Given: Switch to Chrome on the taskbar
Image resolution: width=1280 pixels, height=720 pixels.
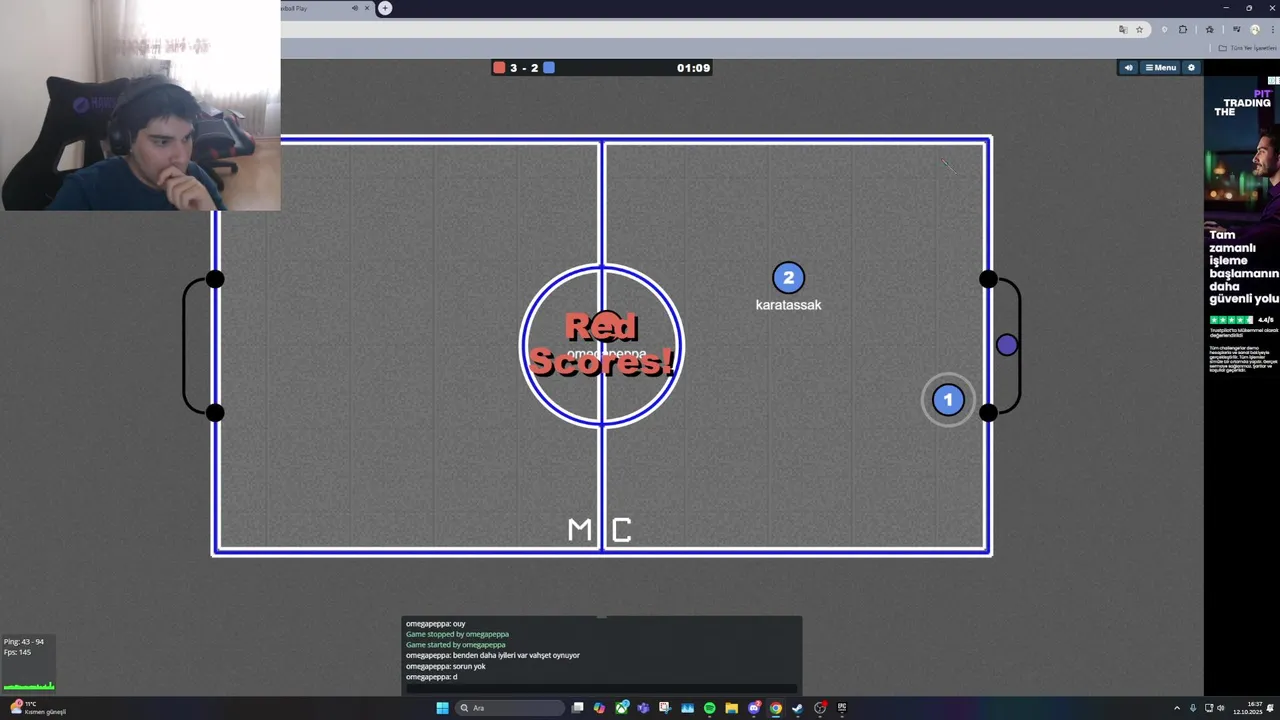Looking at the screenshot, I should pyautogui.click(x=776, y=708).
